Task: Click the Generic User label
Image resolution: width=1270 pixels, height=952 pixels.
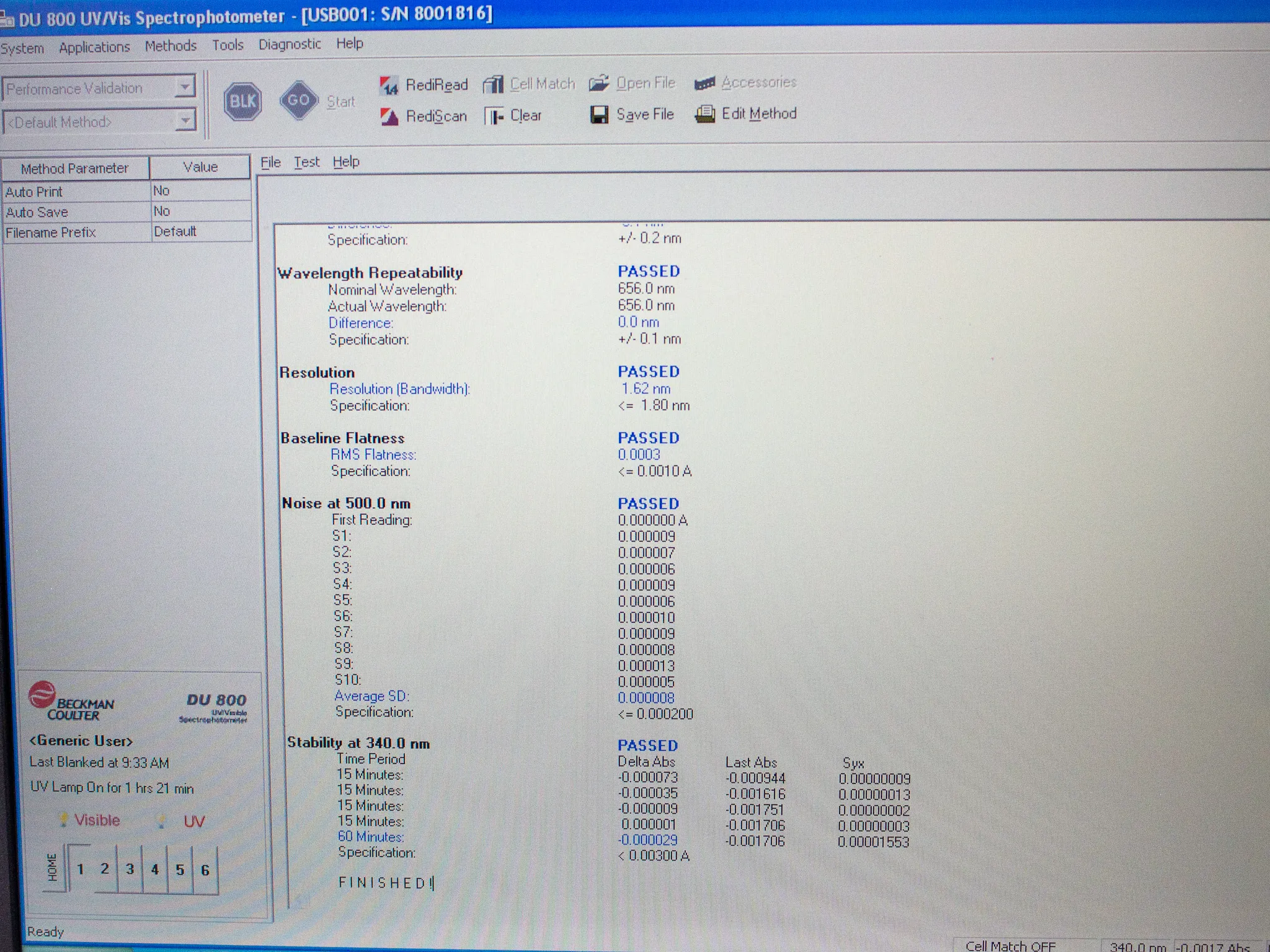Action: 81,741
